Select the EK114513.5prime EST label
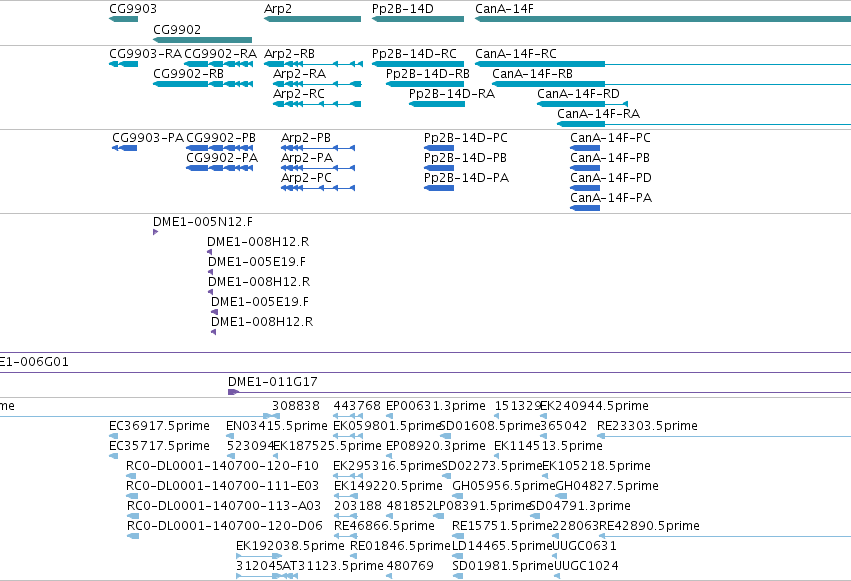The image size is (851, 581). [x=549, y=446]
